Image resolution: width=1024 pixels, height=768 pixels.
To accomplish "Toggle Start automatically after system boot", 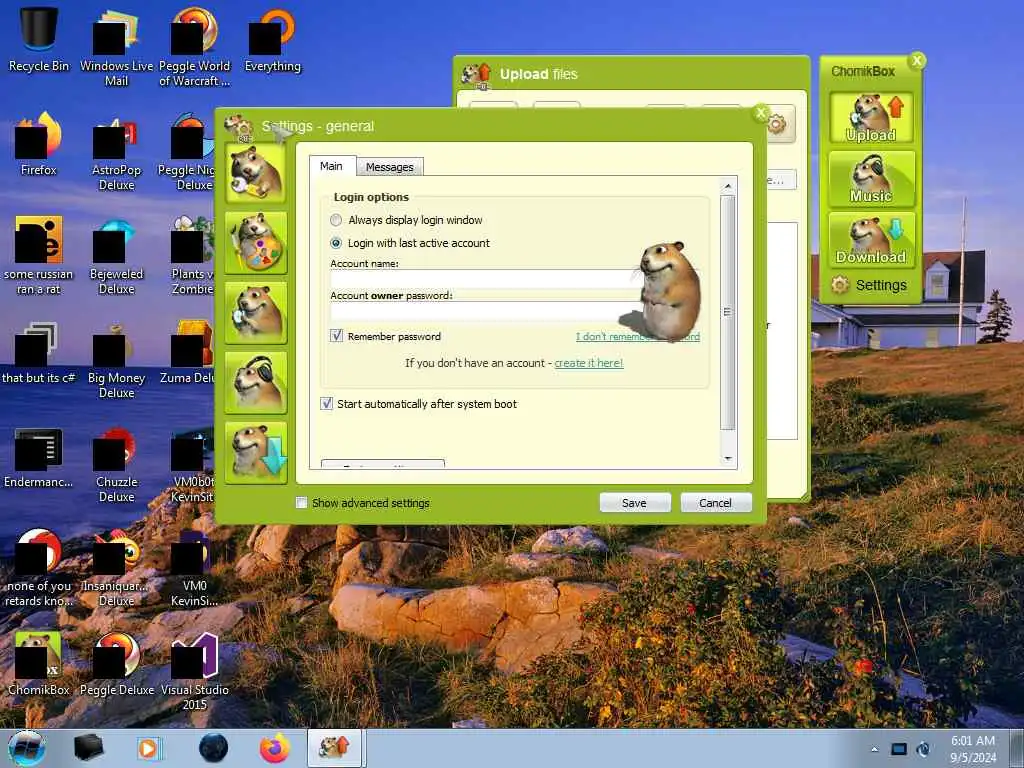I will pyautogui.click(x=327, y=404).
